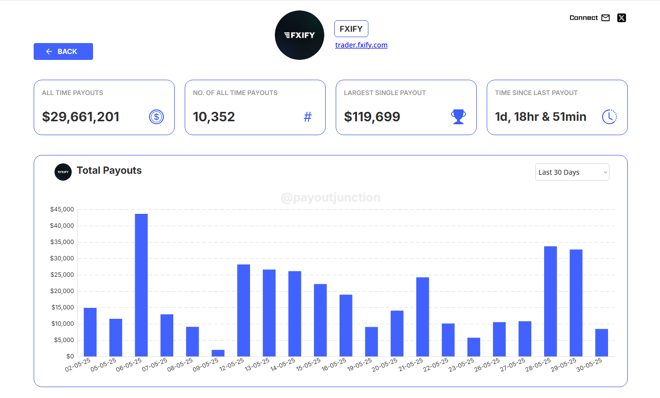Click the TIME SINCE LAST PAYOUT label
The image size is (660, 398).
[x=536, y=93]
